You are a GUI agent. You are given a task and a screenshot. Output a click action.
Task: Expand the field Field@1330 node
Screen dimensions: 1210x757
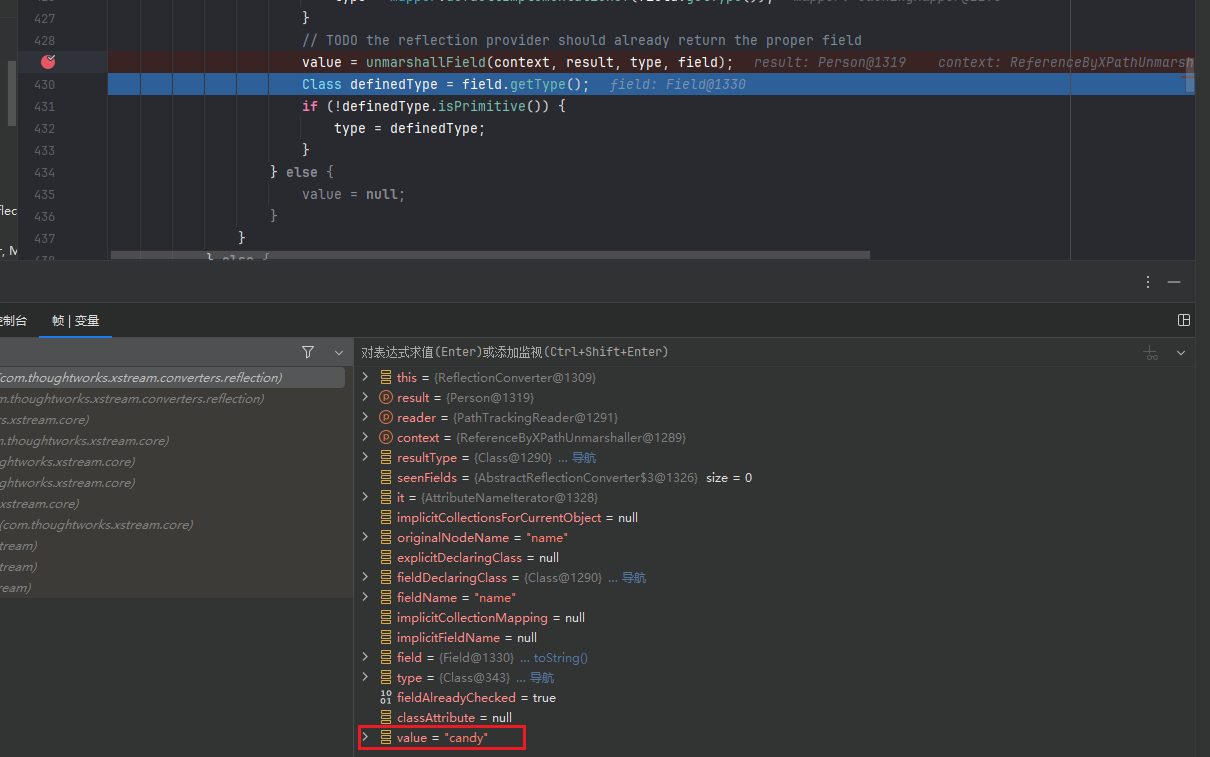point(366,658)
